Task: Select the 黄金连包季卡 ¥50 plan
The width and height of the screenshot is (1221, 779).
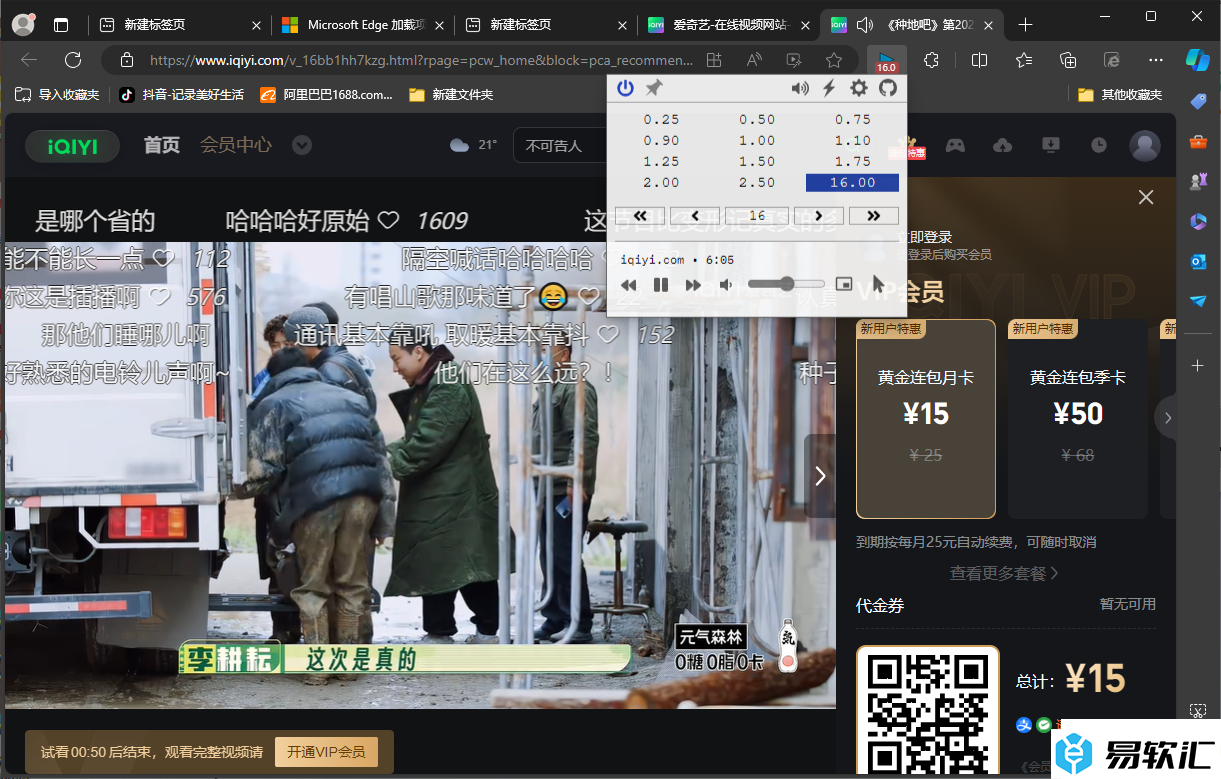Action: (x=1078, y=418)
